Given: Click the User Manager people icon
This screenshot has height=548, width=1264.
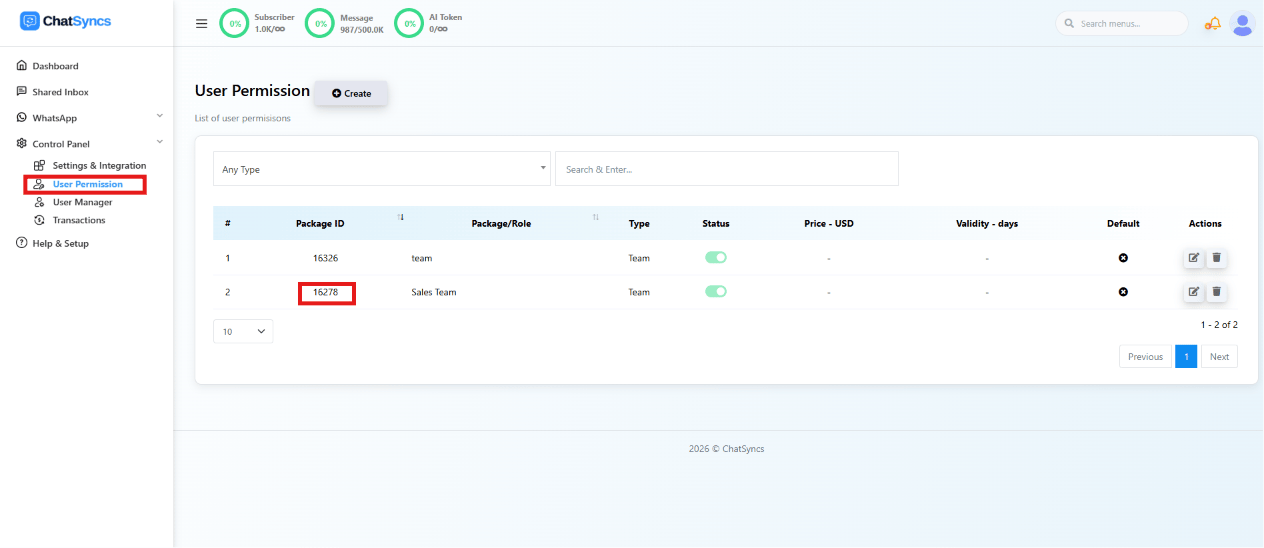Looking at the screenshot, I should [x=39, y=202].
